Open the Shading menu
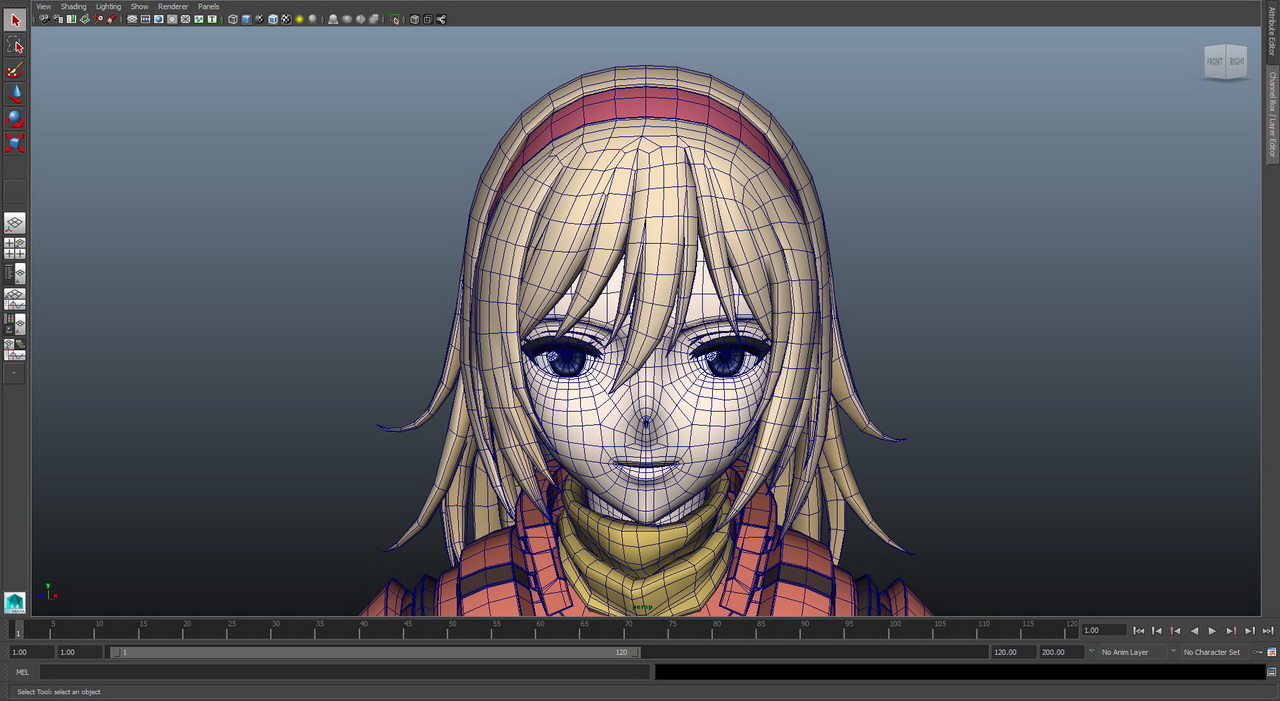The width and height of the screenshot is (1280, 701). pos(74,6)
